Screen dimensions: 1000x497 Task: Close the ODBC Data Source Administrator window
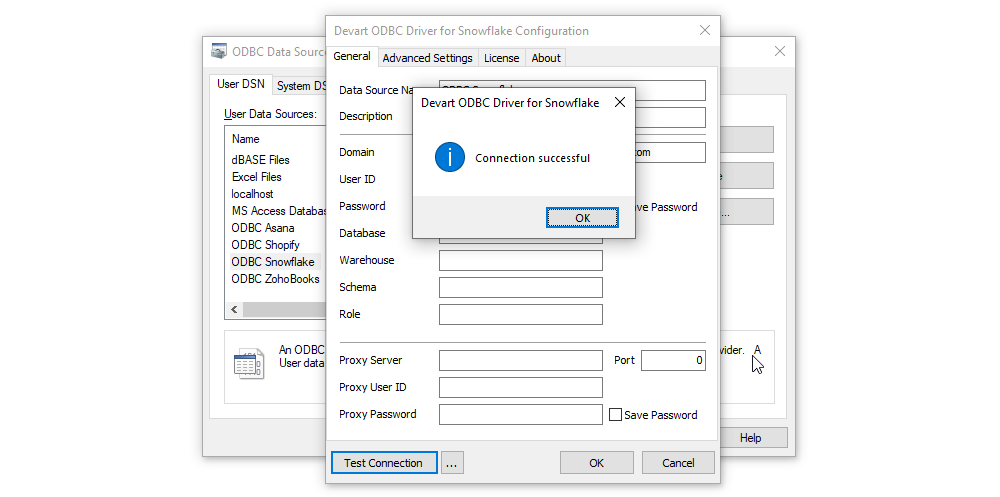[x=779, y=51]
